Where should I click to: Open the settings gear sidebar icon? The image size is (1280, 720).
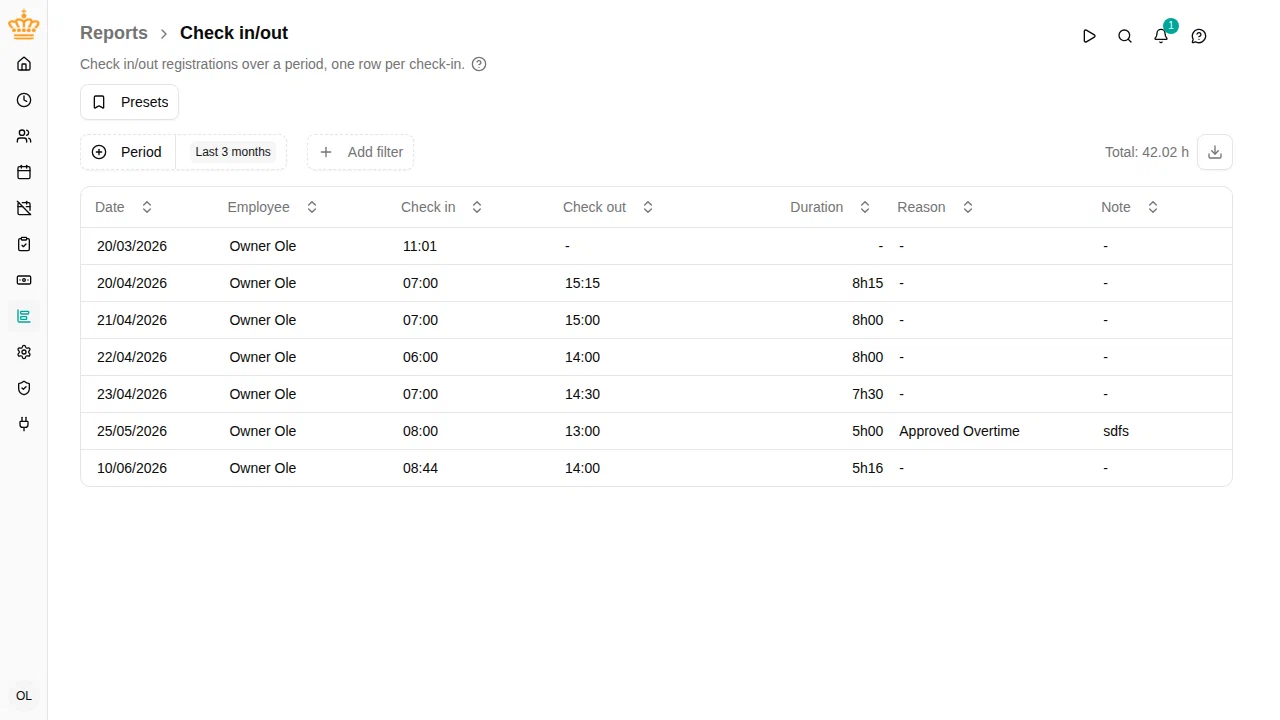(24, 352)
